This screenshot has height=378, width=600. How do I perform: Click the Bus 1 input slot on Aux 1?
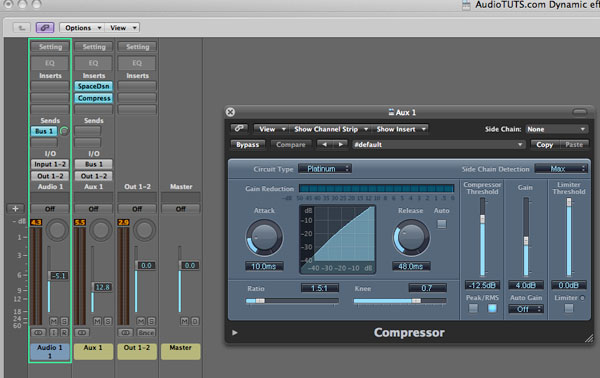point(94,164)
